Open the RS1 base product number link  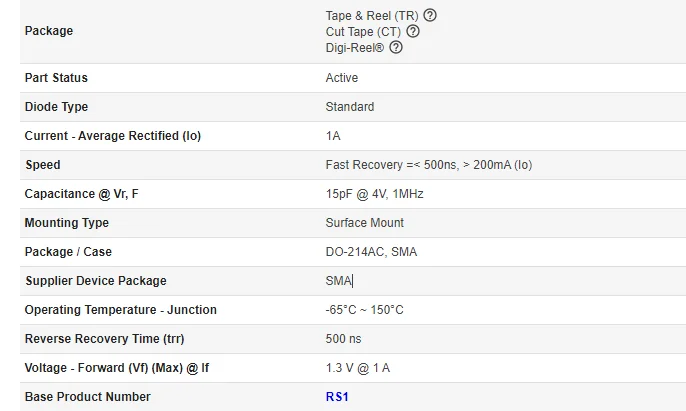click(338, 397)
